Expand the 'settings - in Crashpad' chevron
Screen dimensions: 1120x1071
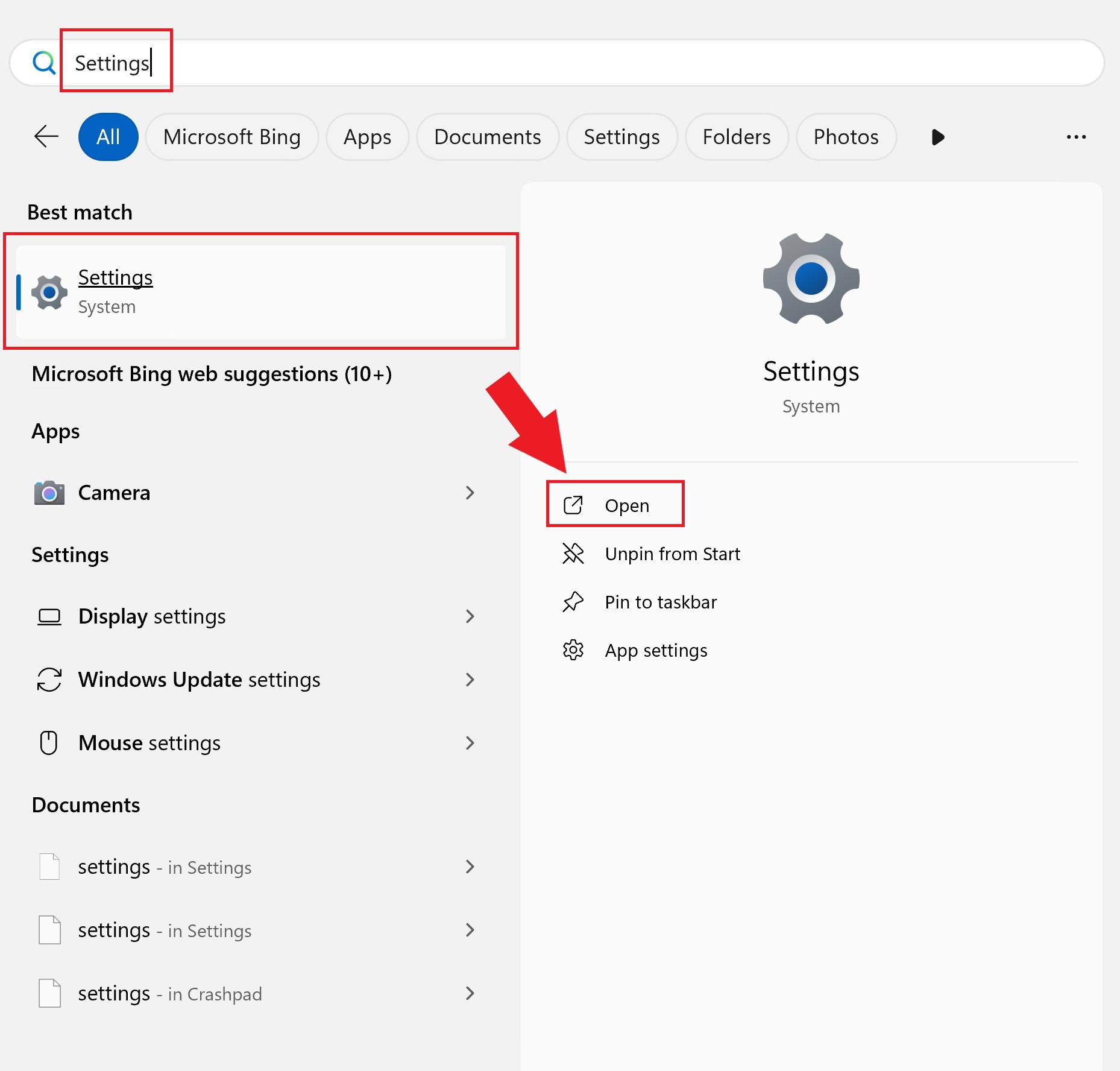[x=470, y=993]
